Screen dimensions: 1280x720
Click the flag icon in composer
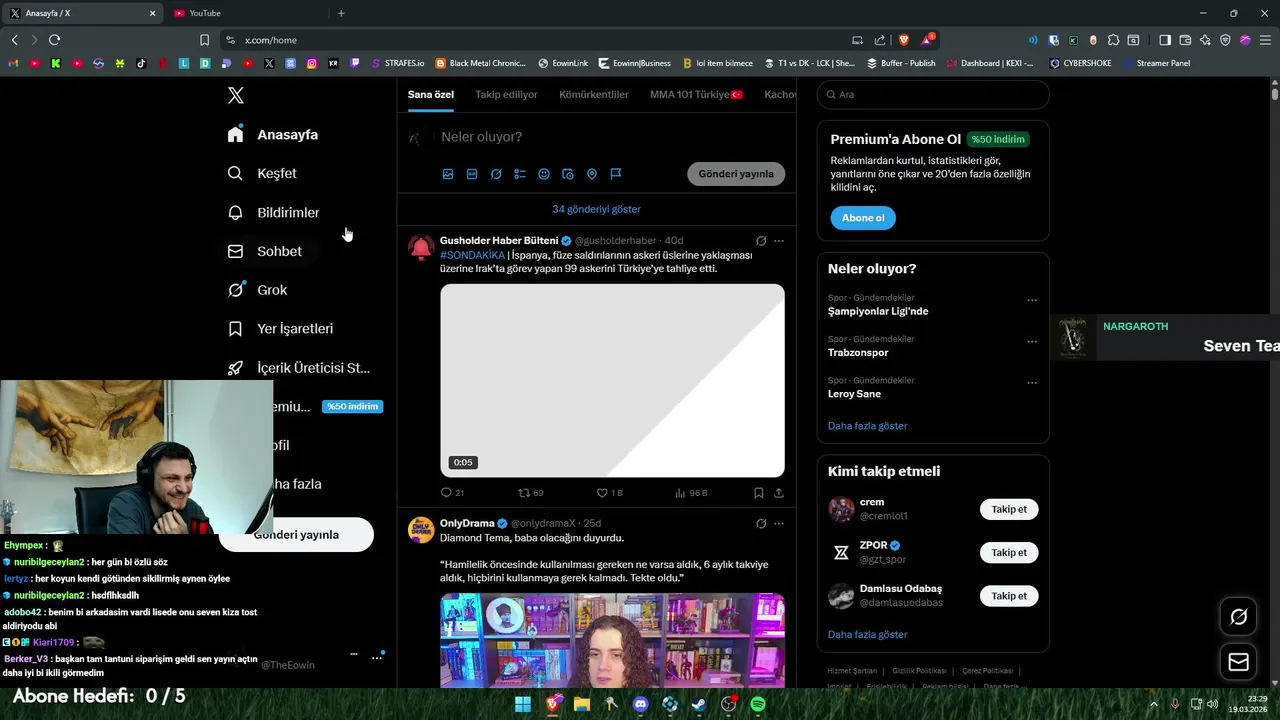tap(616, 174)
